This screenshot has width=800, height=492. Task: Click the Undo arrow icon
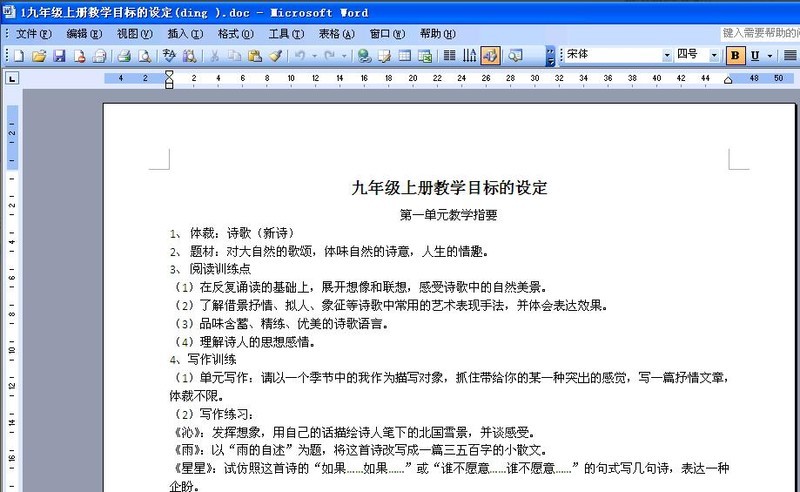(x=300, y=56)
